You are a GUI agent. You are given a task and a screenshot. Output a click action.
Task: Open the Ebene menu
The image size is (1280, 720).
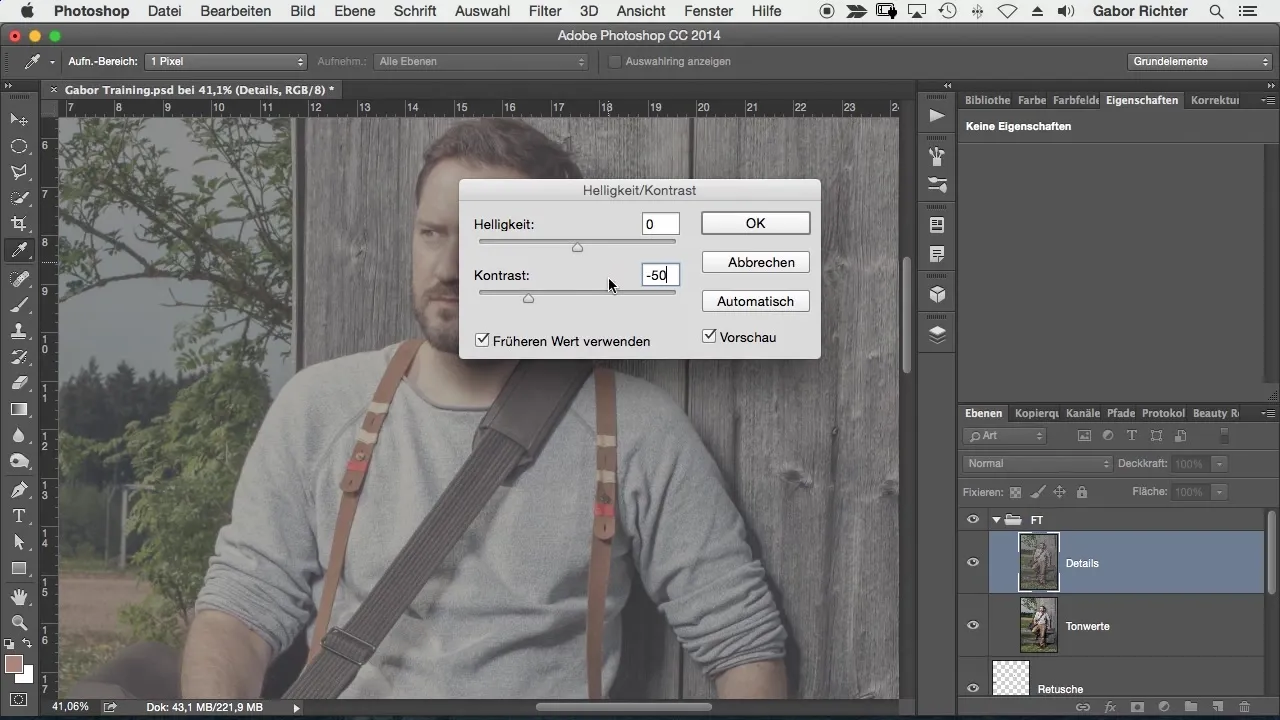(x=355, y=11)
